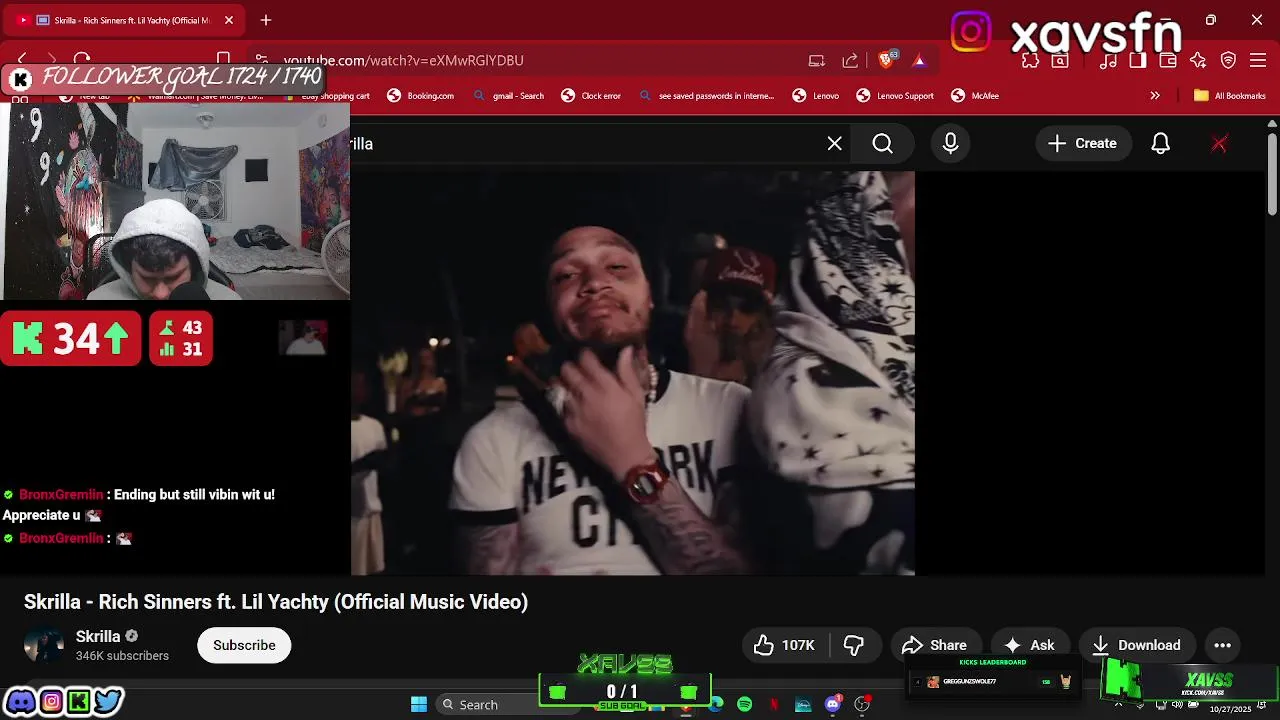
Task: Click Skrilla channel avatar
Action: coord(44,645)
